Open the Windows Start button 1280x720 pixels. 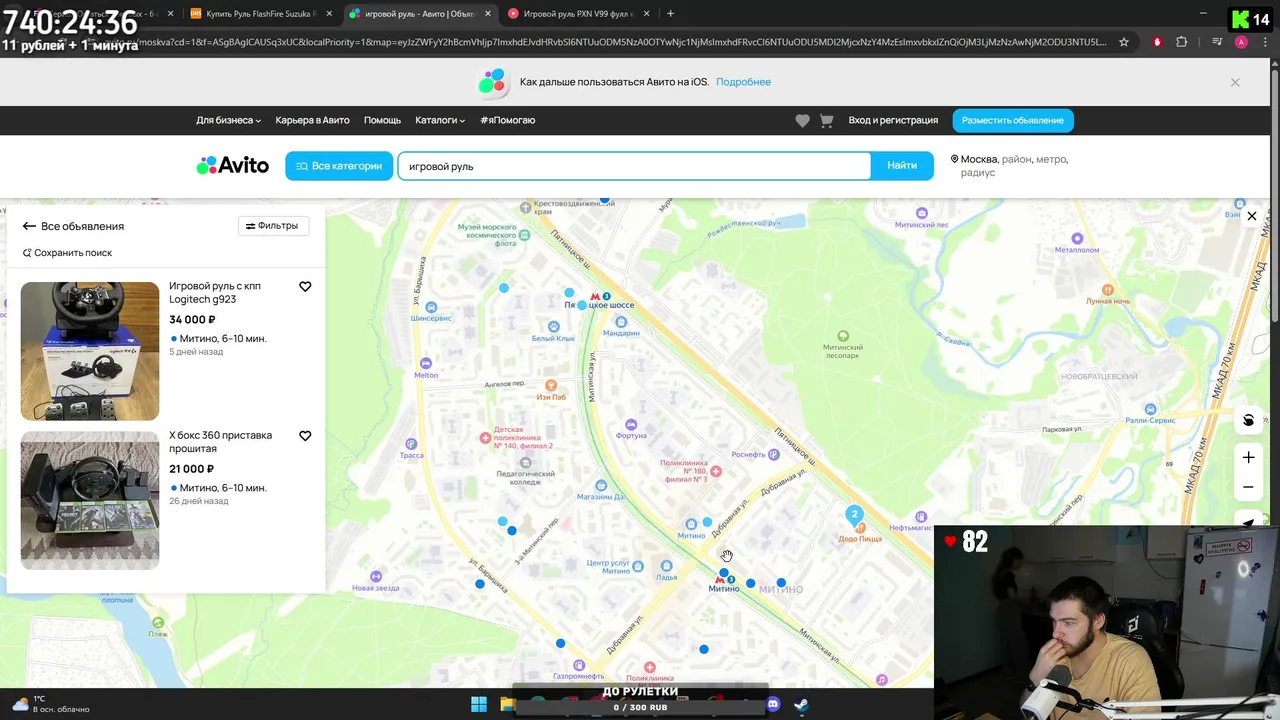click(x=479, y=704)
